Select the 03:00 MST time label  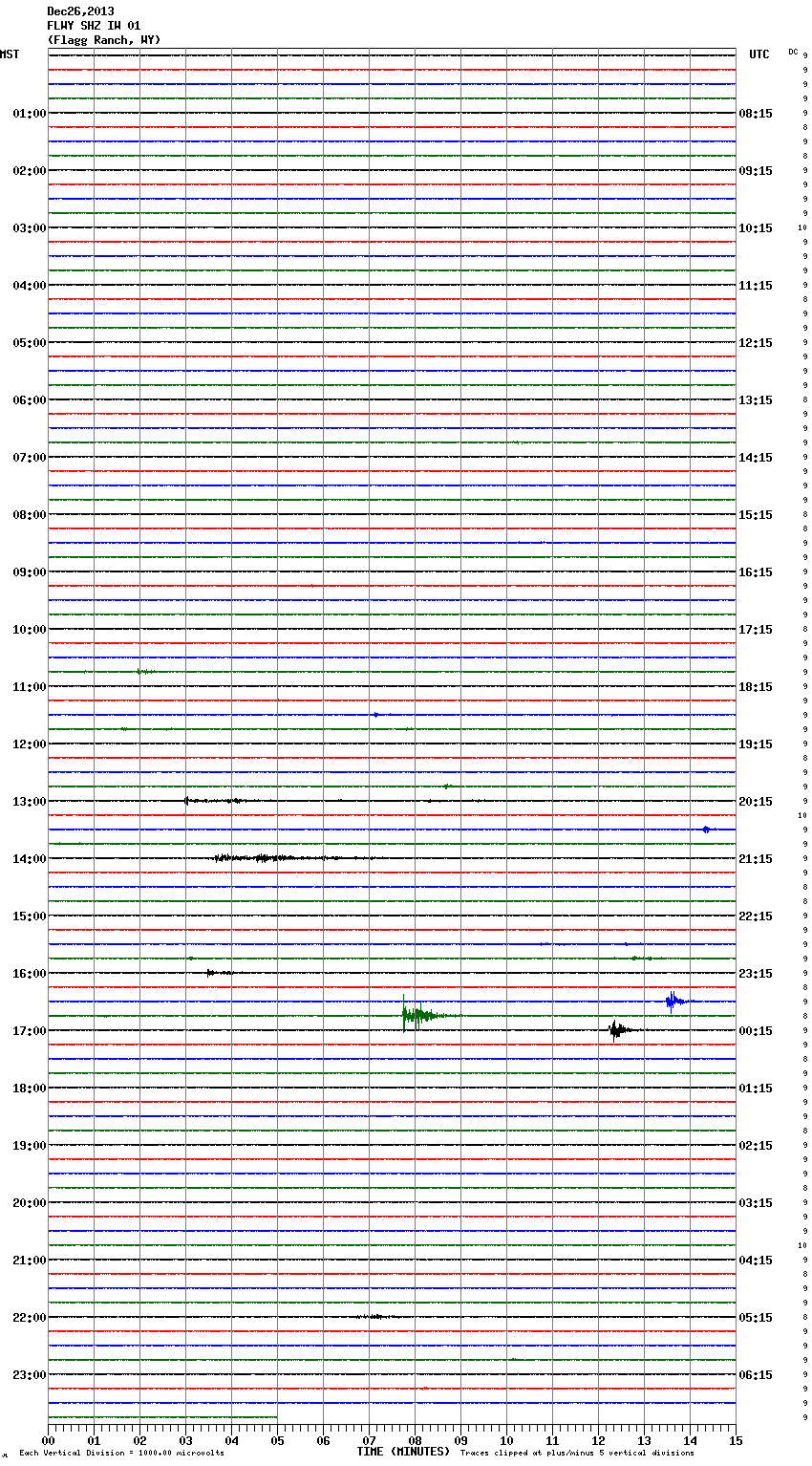tap(29, 228)
